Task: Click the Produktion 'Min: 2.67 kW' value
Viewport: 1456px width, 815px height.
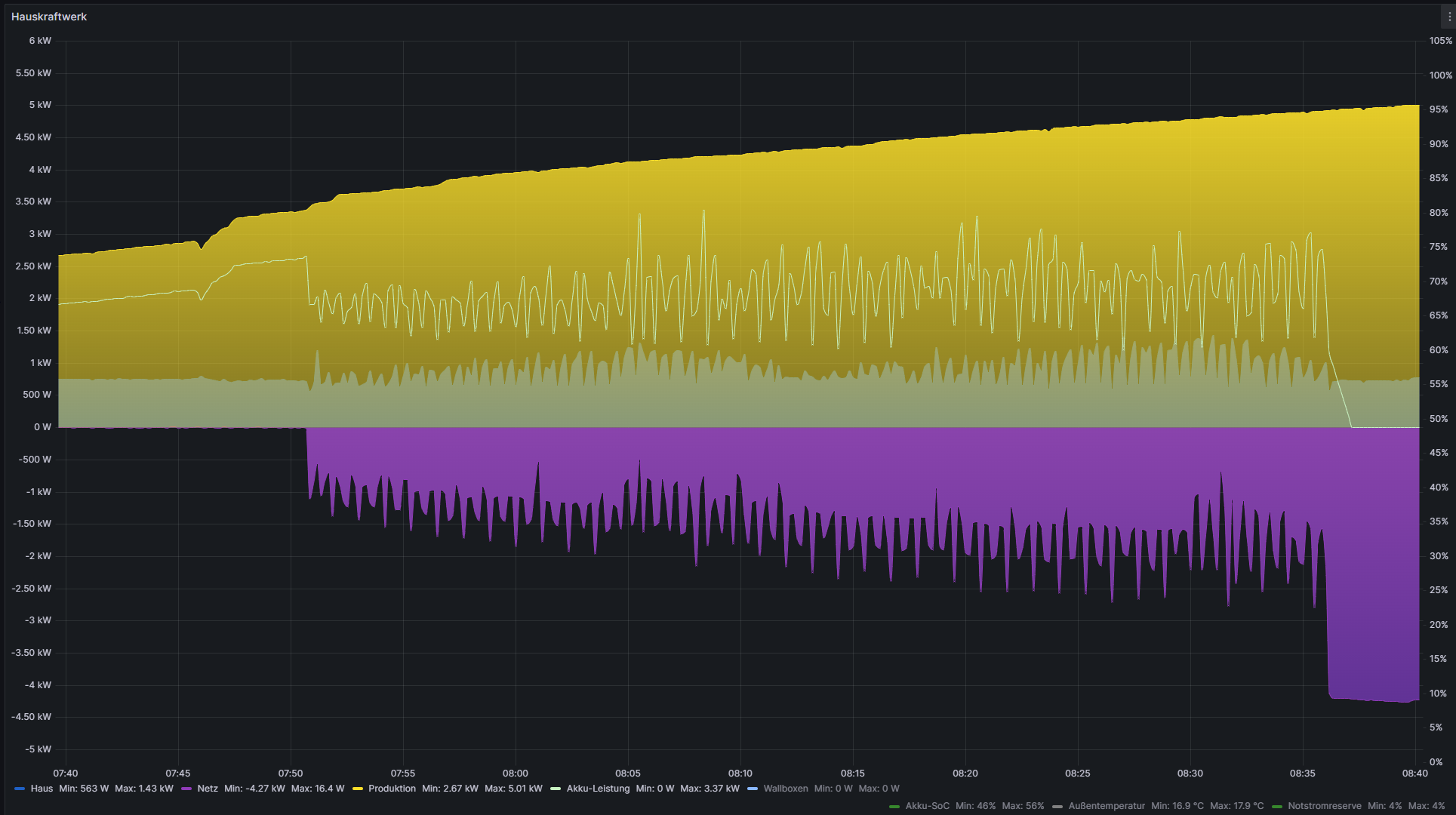Action: [x=450, y=789]
